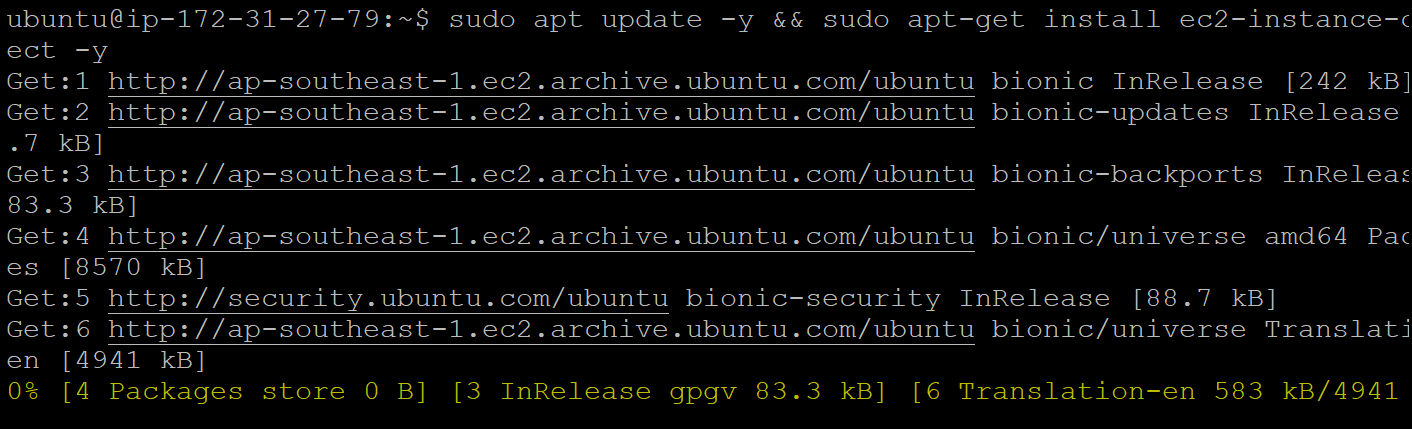1412x429 pixels.
Task: Click the 0% progress indicator
Action: 23,392
